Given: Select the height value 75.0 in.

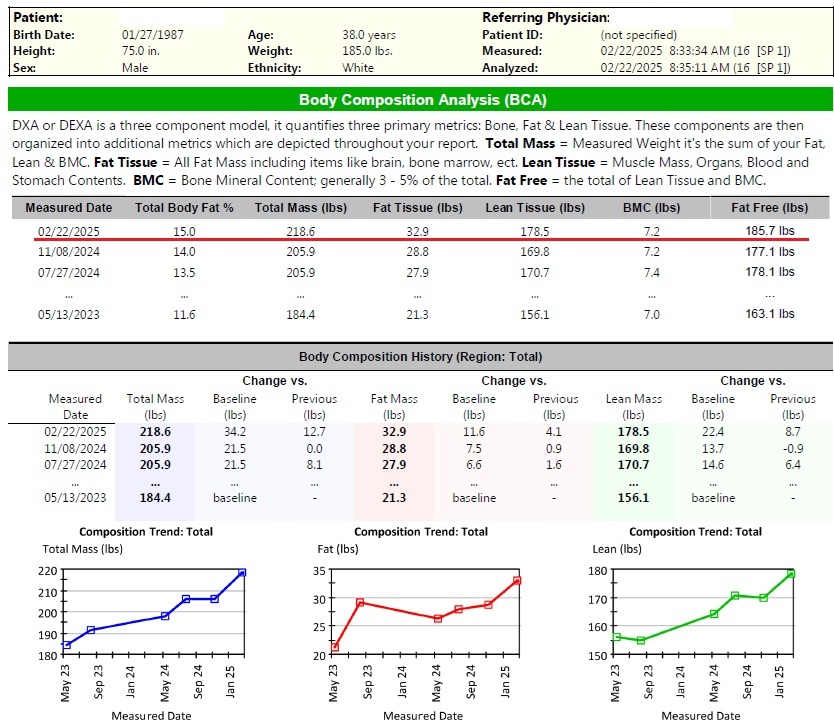Looking at the screenshot, I should 140,51.
